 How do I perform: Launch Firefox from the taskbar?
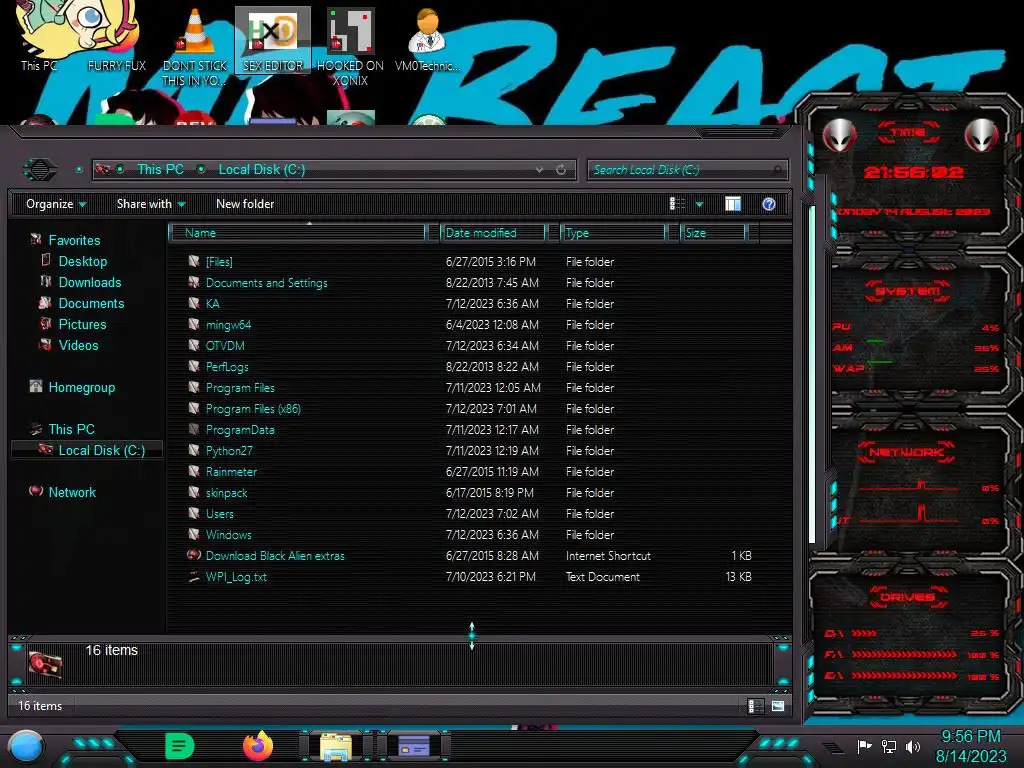[x=258, y=746]
